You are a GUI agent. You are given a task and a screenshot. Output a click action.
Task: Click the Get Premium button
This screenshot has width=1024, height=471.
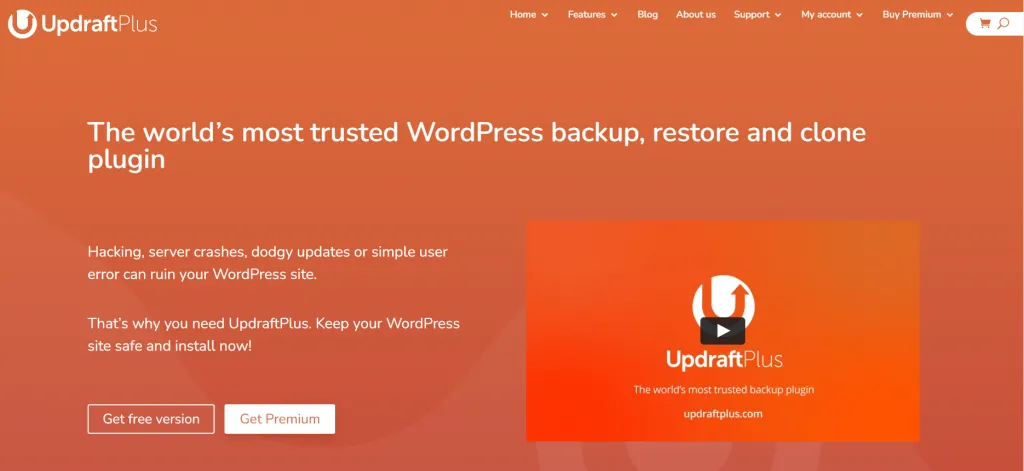pos(280,419)
